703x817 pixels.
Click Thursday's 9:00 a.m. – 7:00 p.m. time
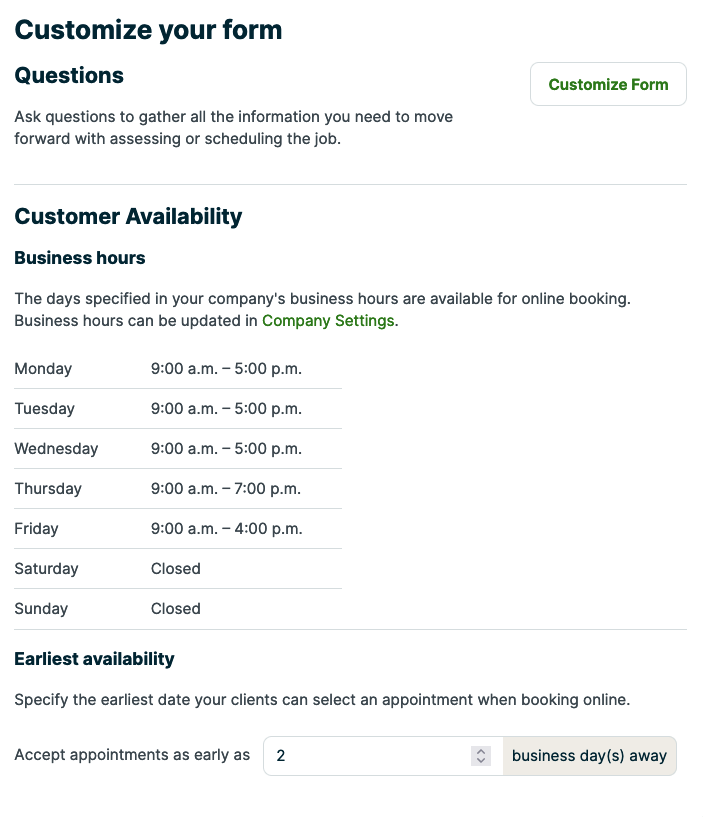coord(225,489)
